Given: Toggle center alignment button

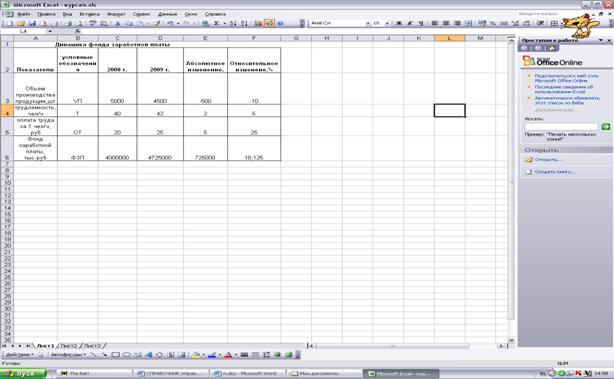Looking at the screenshot, I should [x=446, y=23].
